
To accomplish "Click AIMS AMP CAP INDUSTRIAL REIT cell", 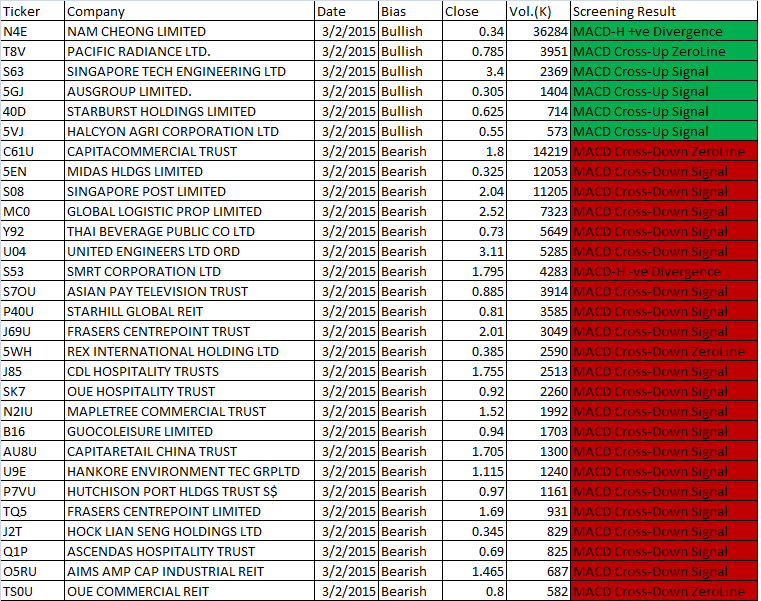I will pos(189,571).
